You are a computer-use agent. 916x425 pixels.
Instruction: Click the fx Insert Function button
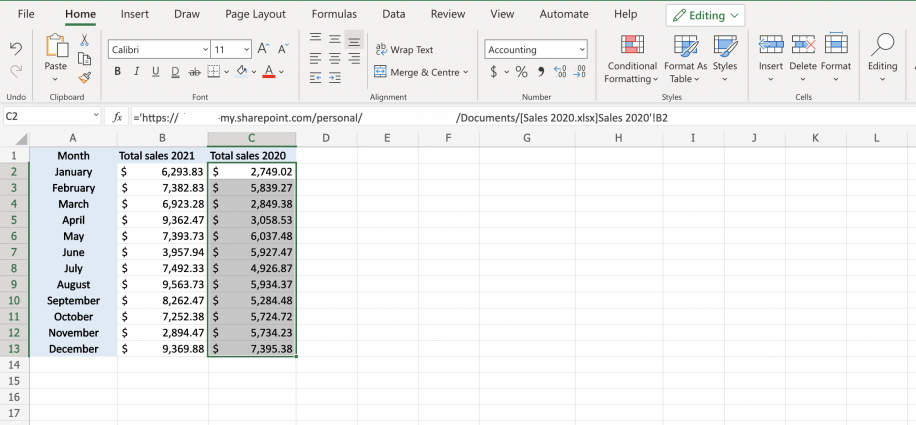pyautogui.click(x=117, y=117)
